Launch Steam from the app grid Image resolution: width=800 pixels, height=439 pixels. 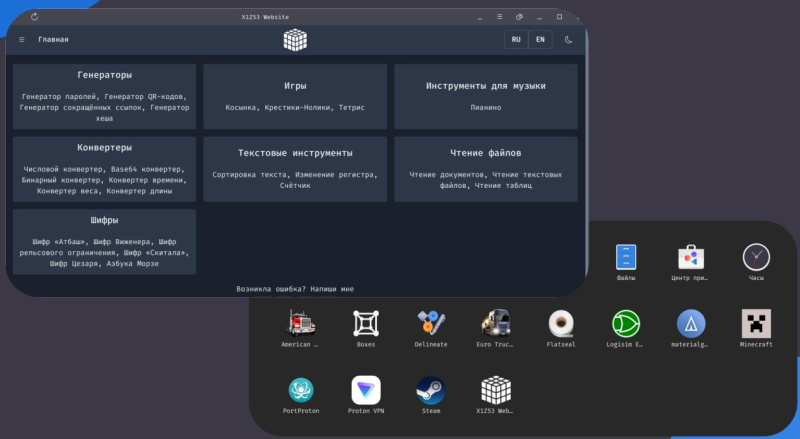point(431,390)
